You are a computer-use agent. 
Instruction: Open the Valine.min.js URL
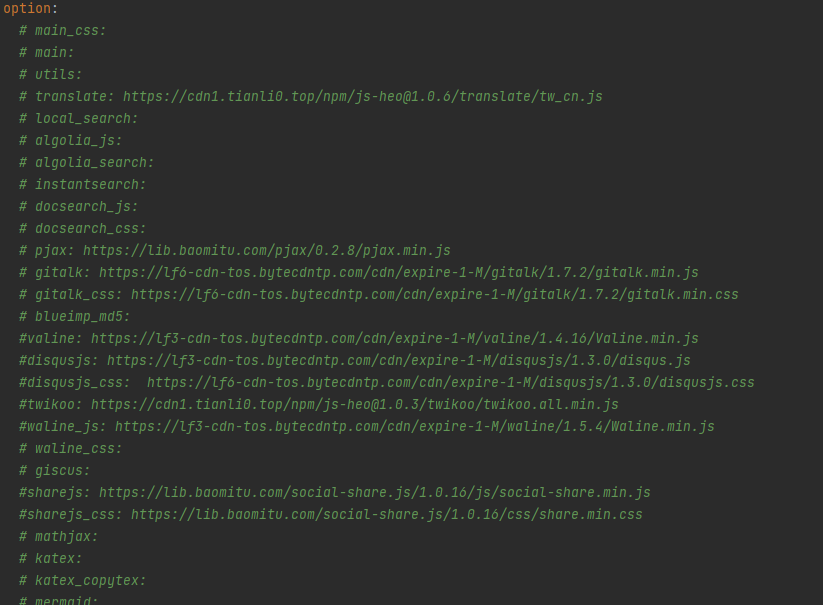point(394,339)
